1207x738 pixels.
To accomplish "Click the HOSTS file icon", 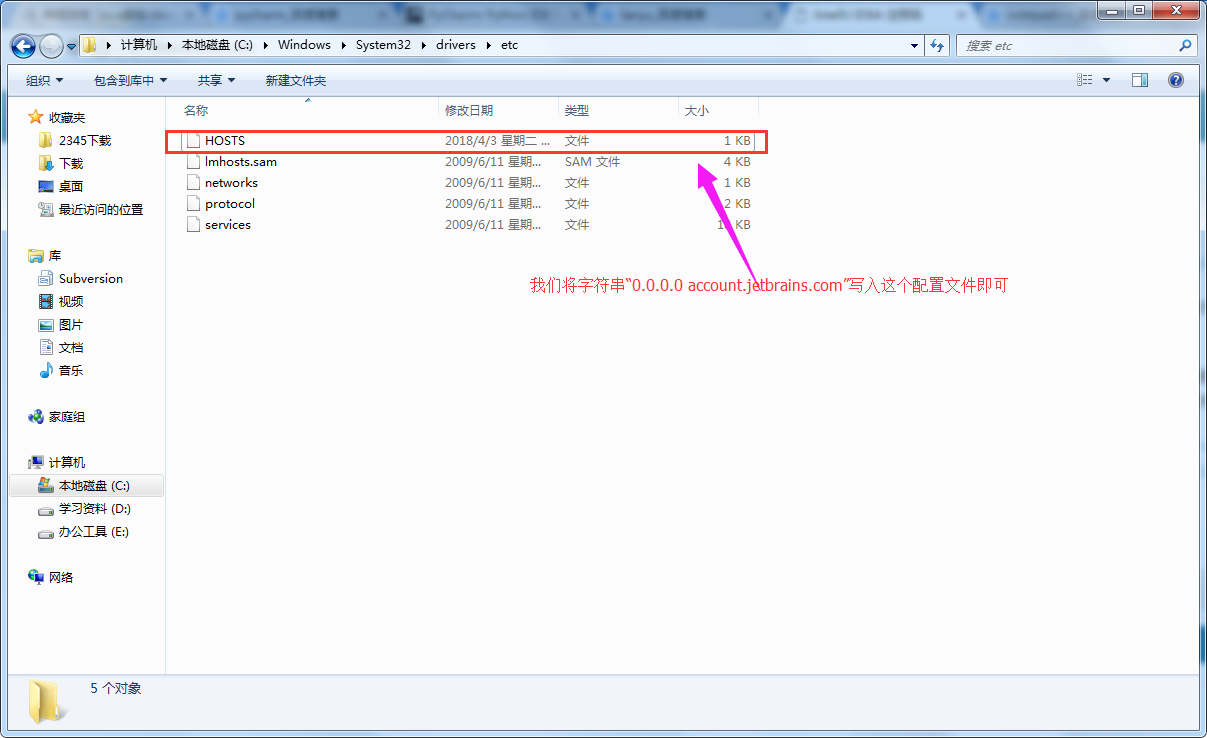I will tap(193, 141).
